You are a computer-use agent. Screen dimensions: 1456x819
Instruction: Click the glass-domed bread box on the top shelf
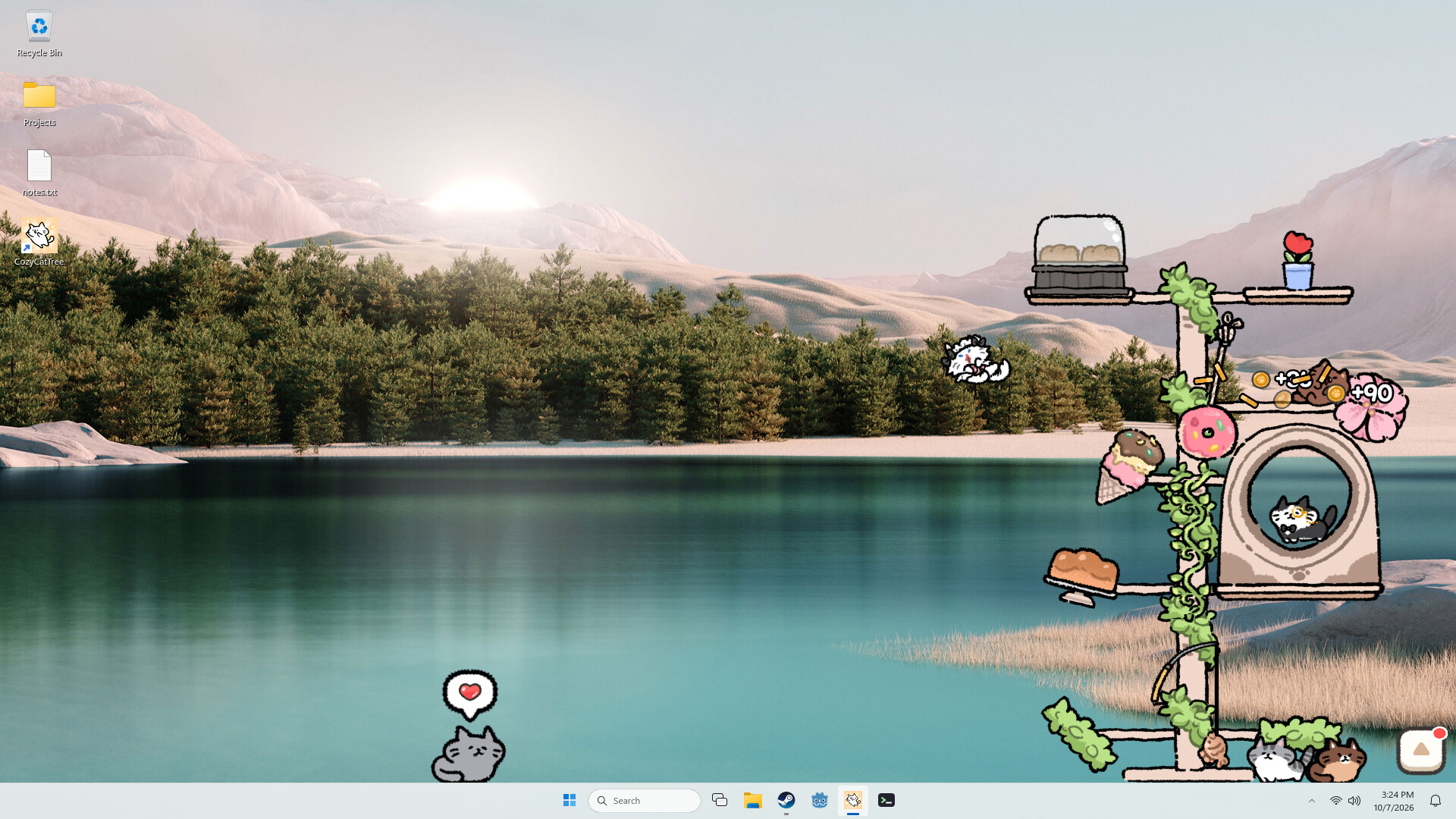(x=1079, y=256)
